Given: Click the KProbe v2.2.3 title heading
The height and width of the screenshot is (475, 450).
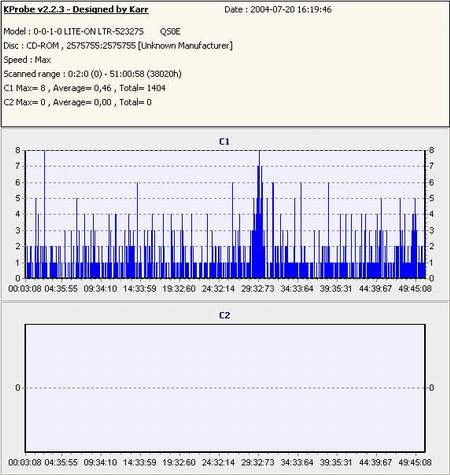Looking at the screenshot, I should point(76,9).
